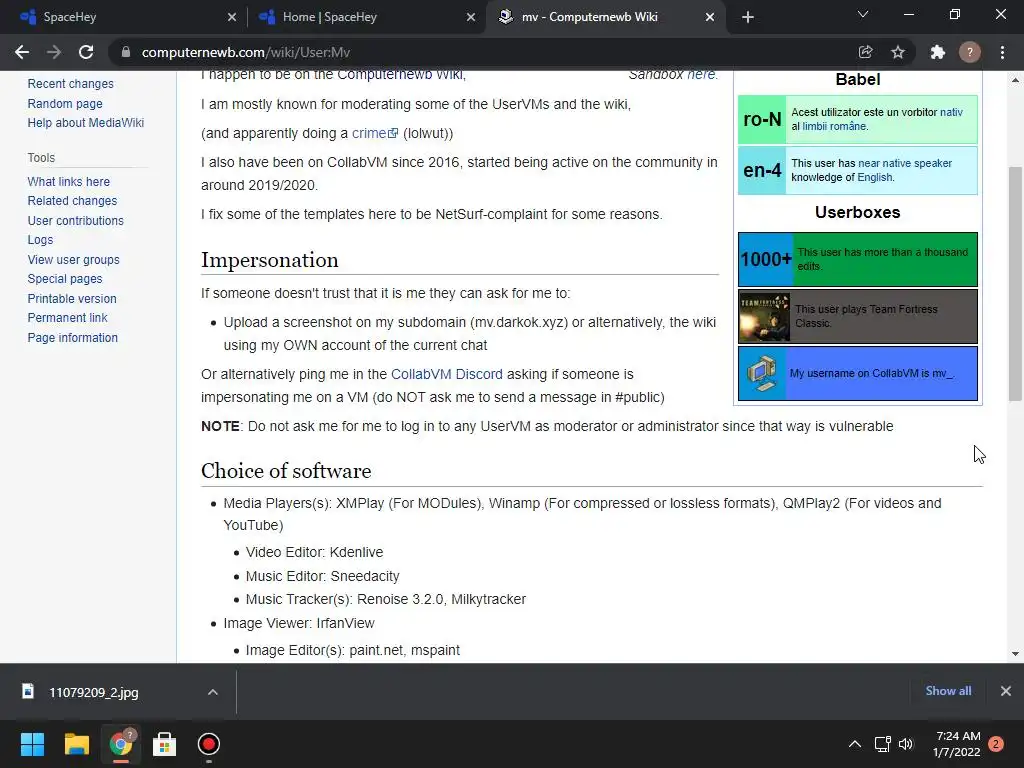Image resolution: width=1024 pixels, height=768 pixels.
Task: Close the Home | SpaceHey tab
Action: (471, 17)
